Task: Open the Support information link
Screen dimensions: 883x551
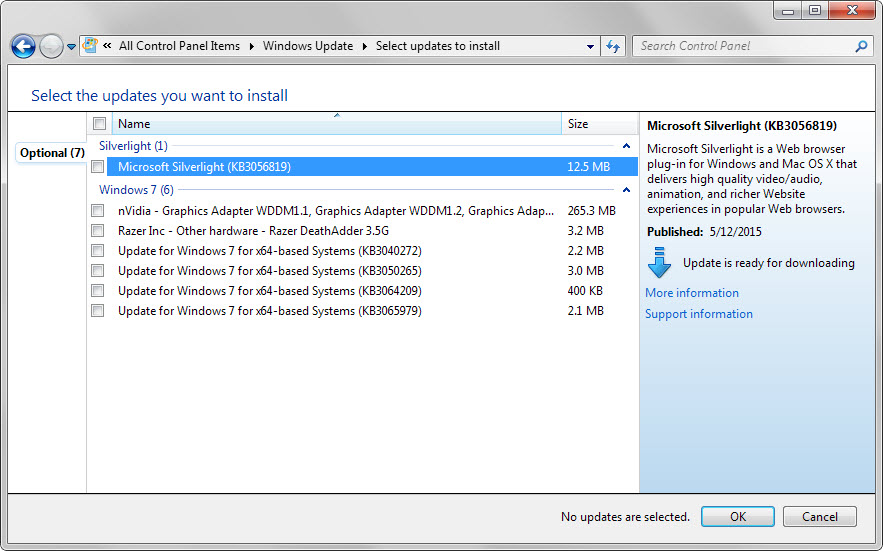Action: pos(698,314)
